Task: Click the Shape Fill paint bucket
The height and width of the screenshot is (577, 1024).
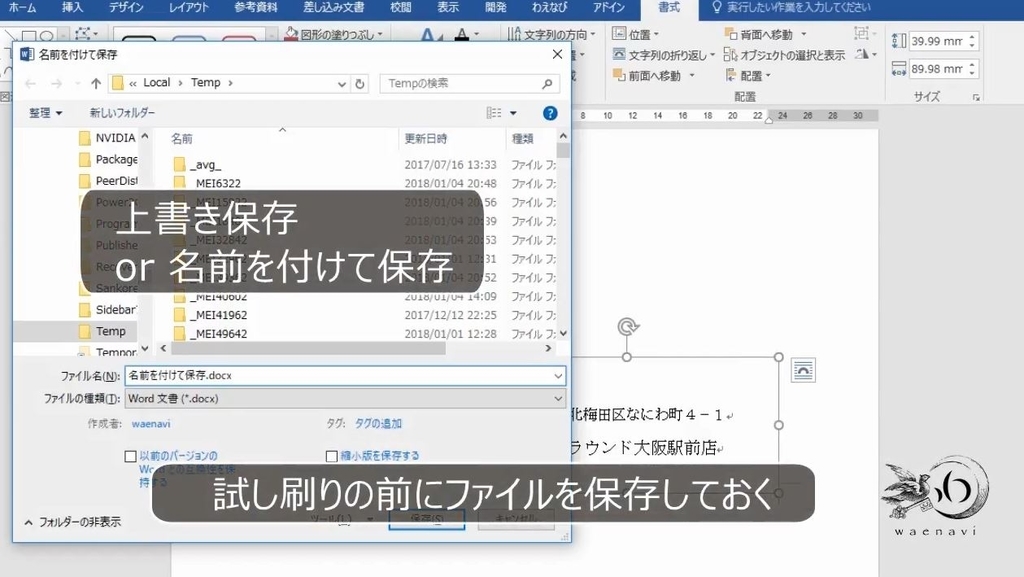Action: point(291,33)
